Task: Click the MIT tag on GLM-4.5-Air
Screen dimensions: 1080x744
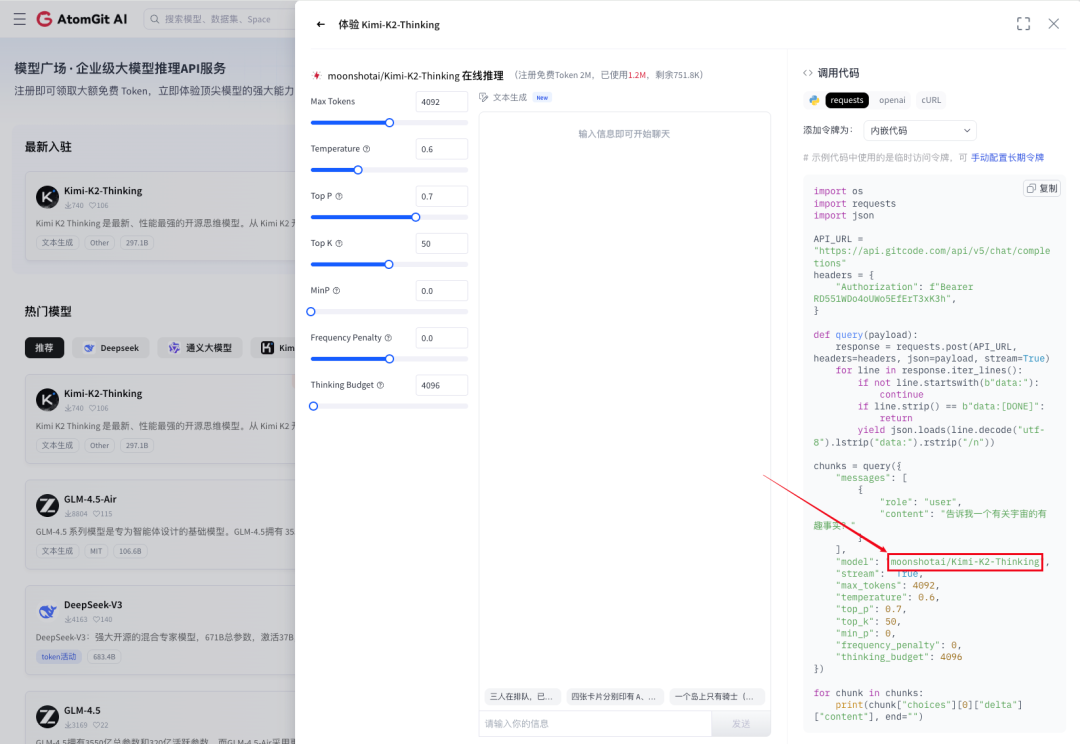Action: (x=96, y=551)
